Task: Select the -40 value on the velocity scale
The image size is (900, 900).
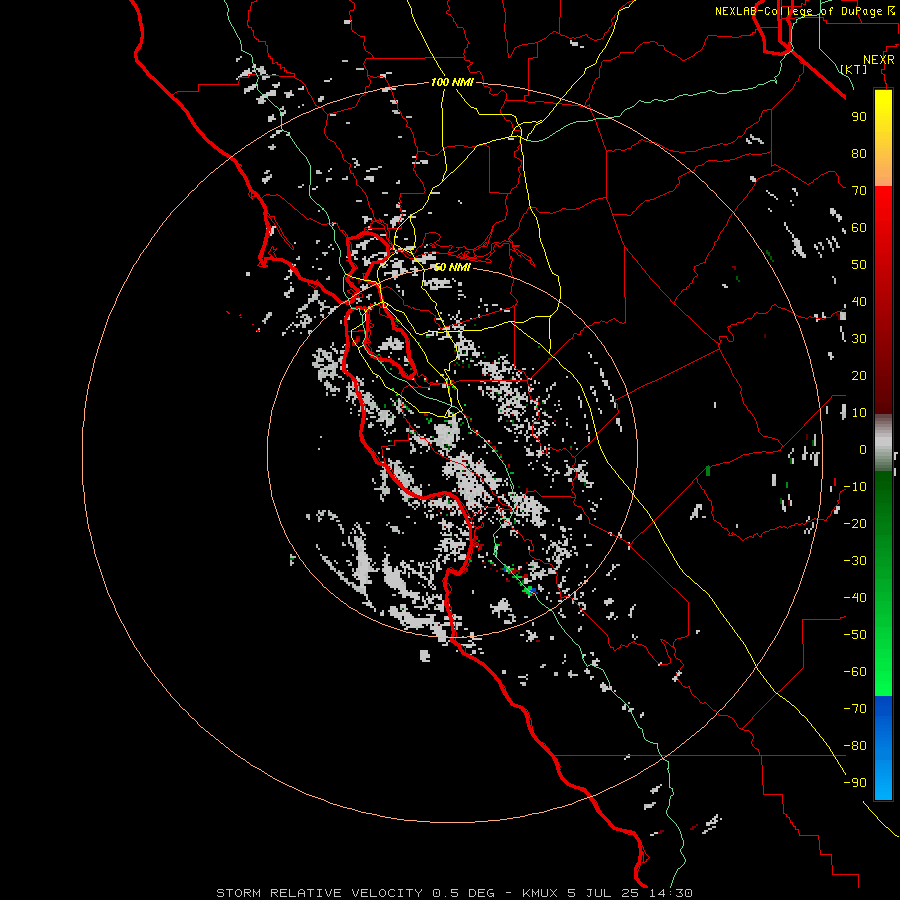Action: pyautogui.click(x=855, y=598)
